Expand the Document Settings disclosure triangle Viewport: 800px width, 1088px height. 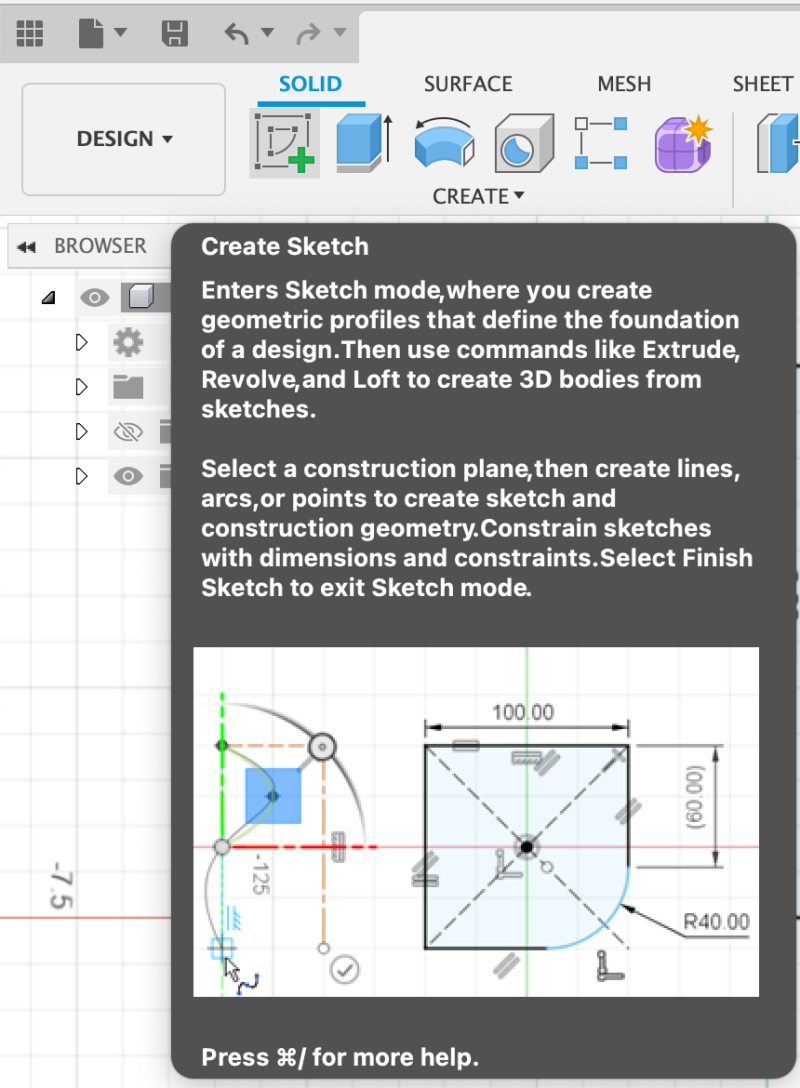click(81, 341)
